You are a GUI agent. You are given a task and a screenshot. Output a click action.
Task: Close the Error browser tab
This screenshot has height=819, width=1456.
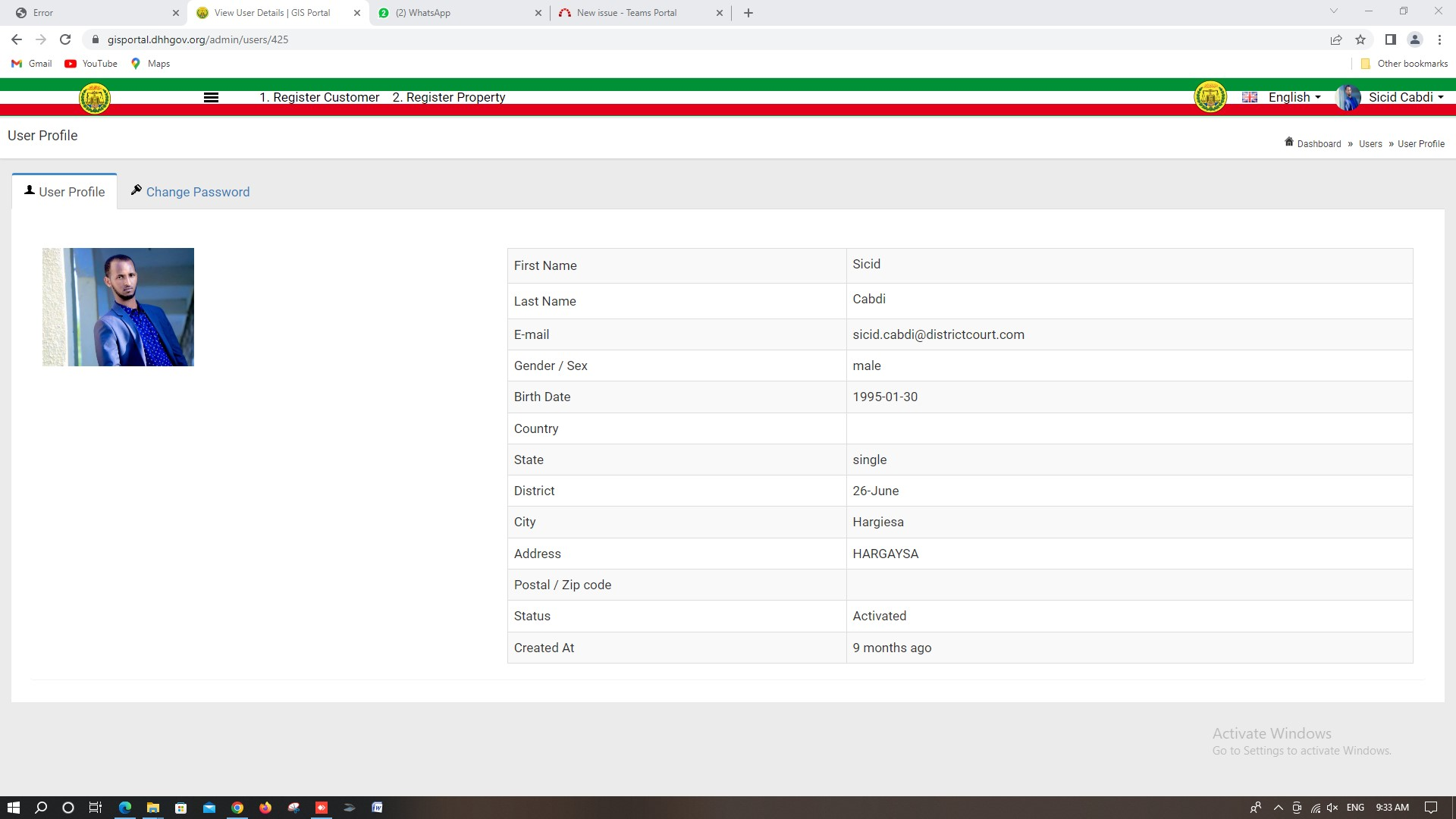coord(175,13)
